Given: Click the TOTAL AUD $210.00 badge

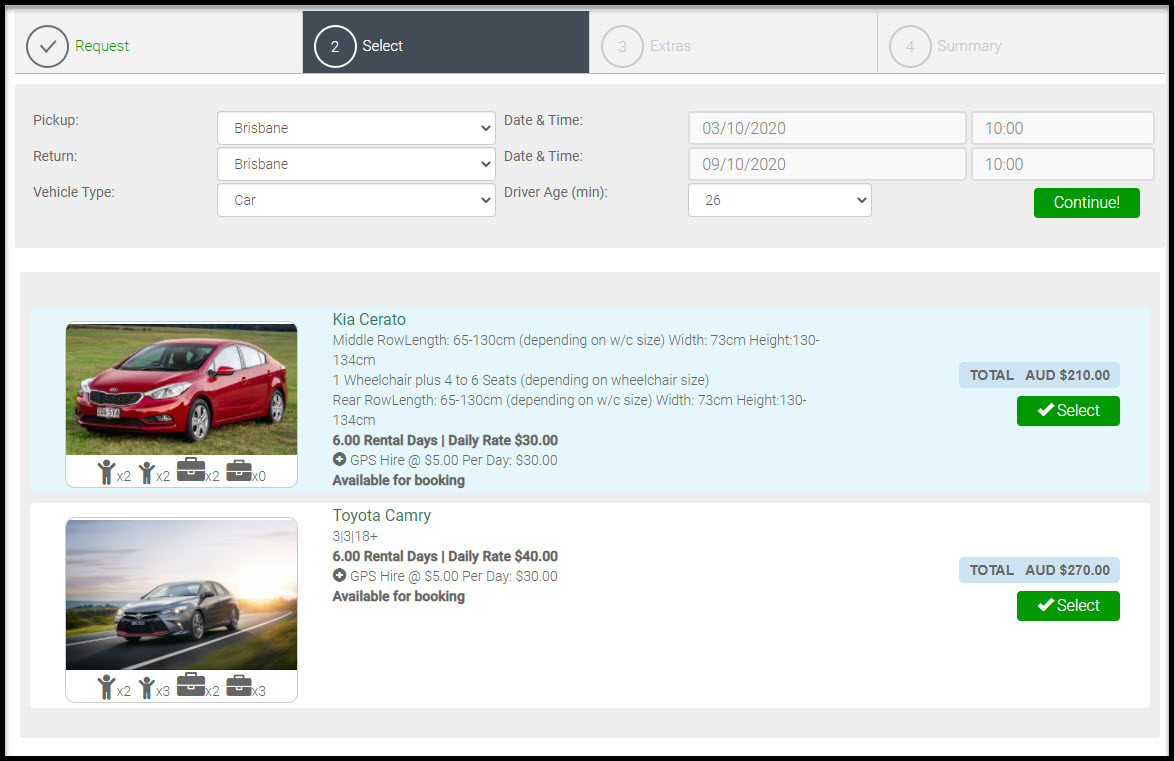Looking at the screenshot, I should coord(1039,375).
